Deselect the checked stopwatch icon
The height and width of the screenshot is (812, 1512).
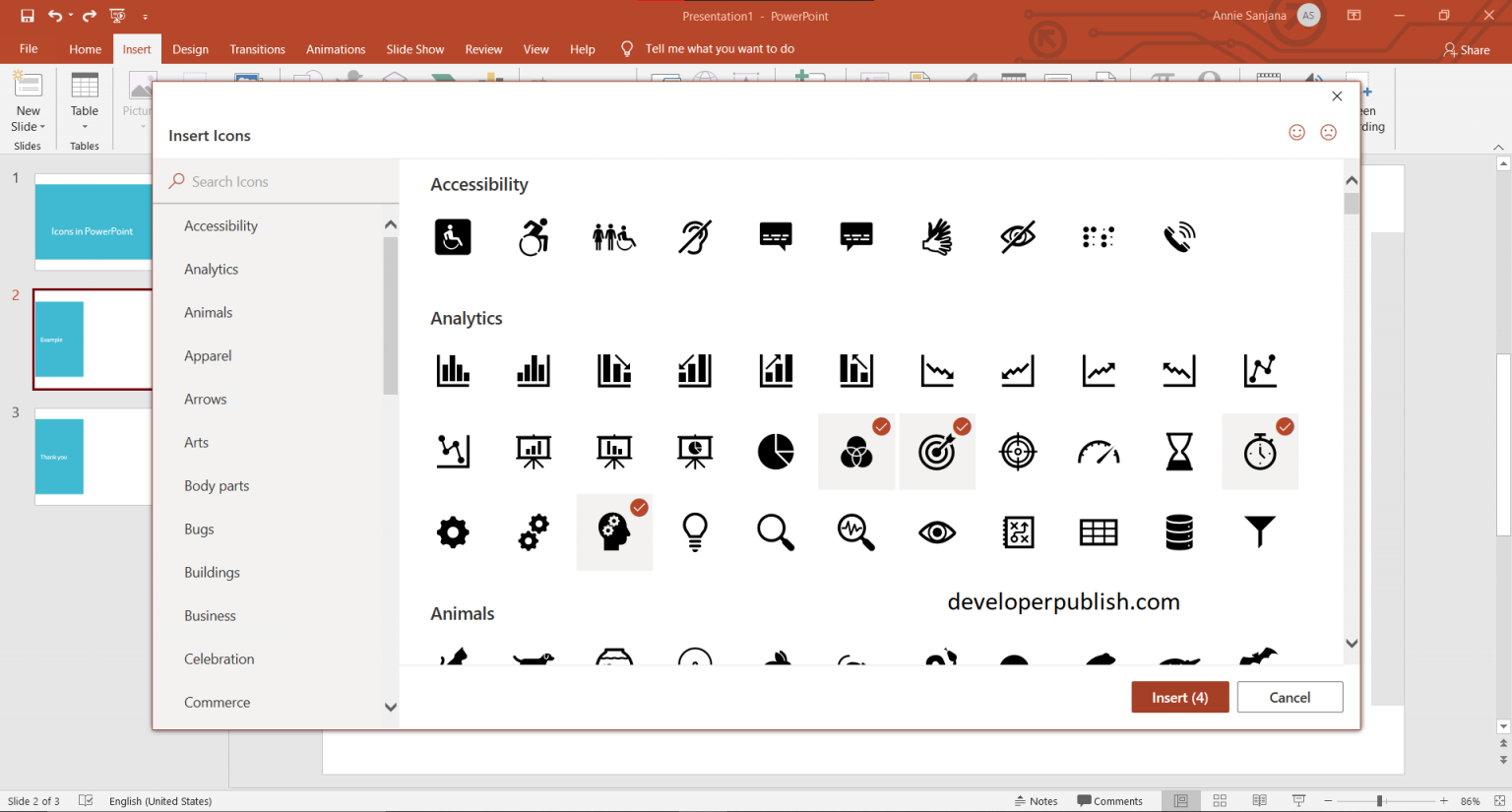[x=1260, y=451]
